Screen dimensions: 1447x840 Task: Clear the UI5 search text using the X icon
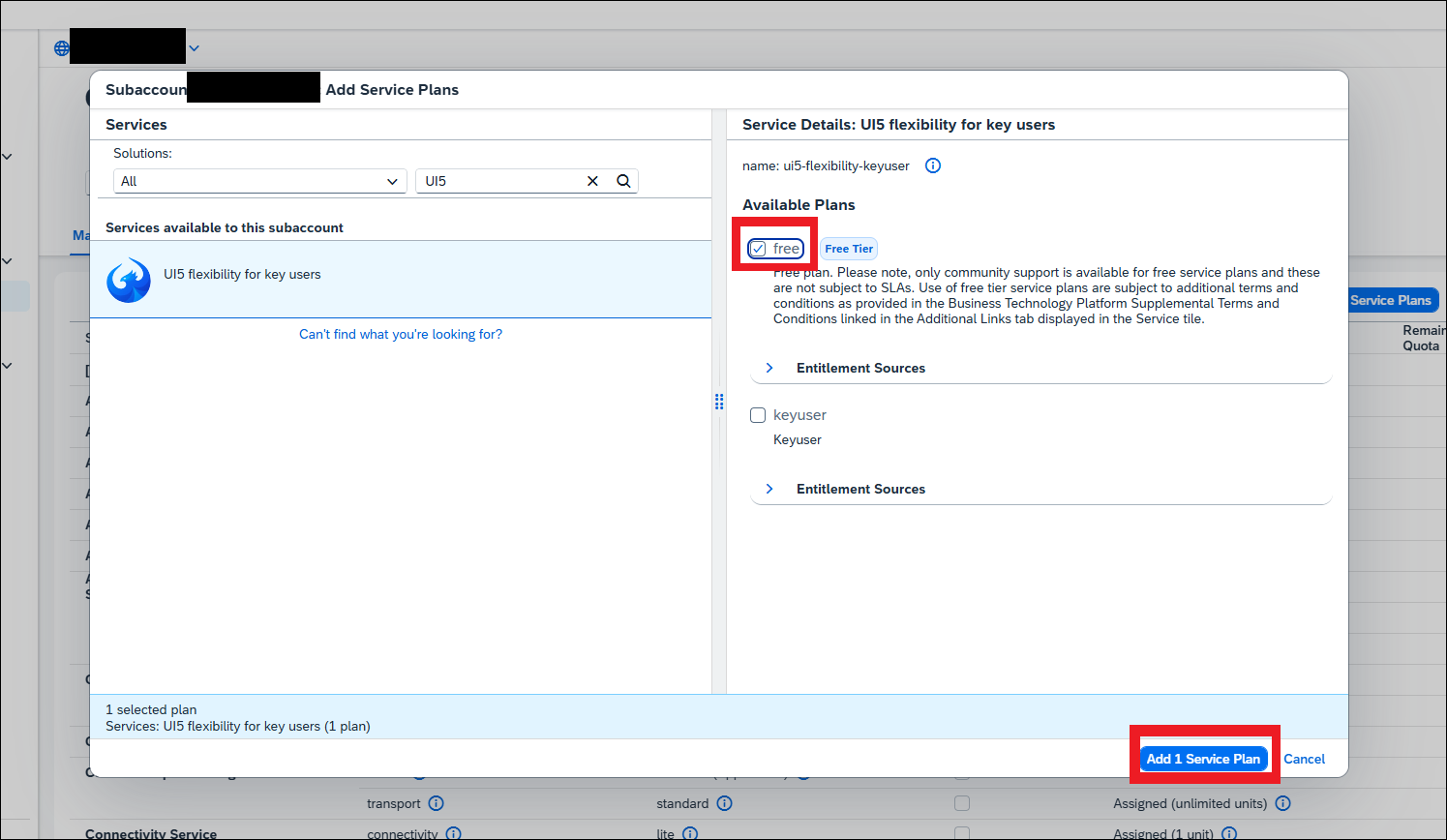tap(592, 180)
